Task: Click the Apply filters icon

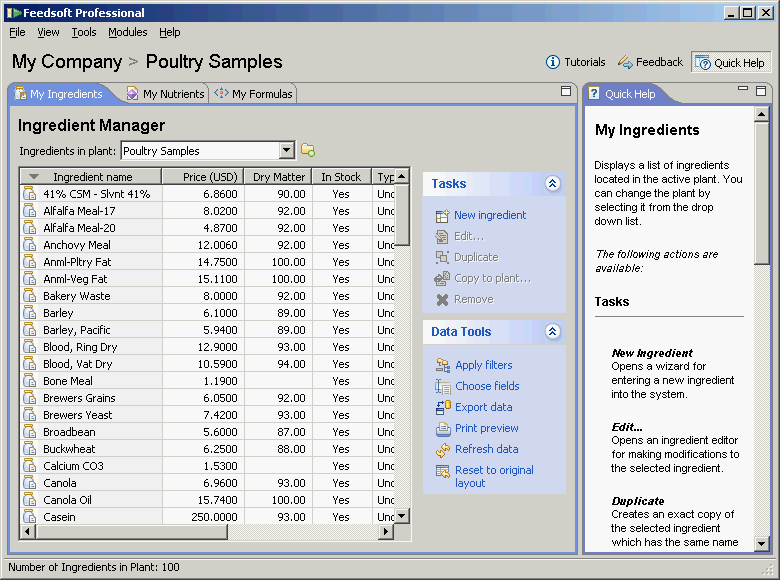Action: coord(443,365)
